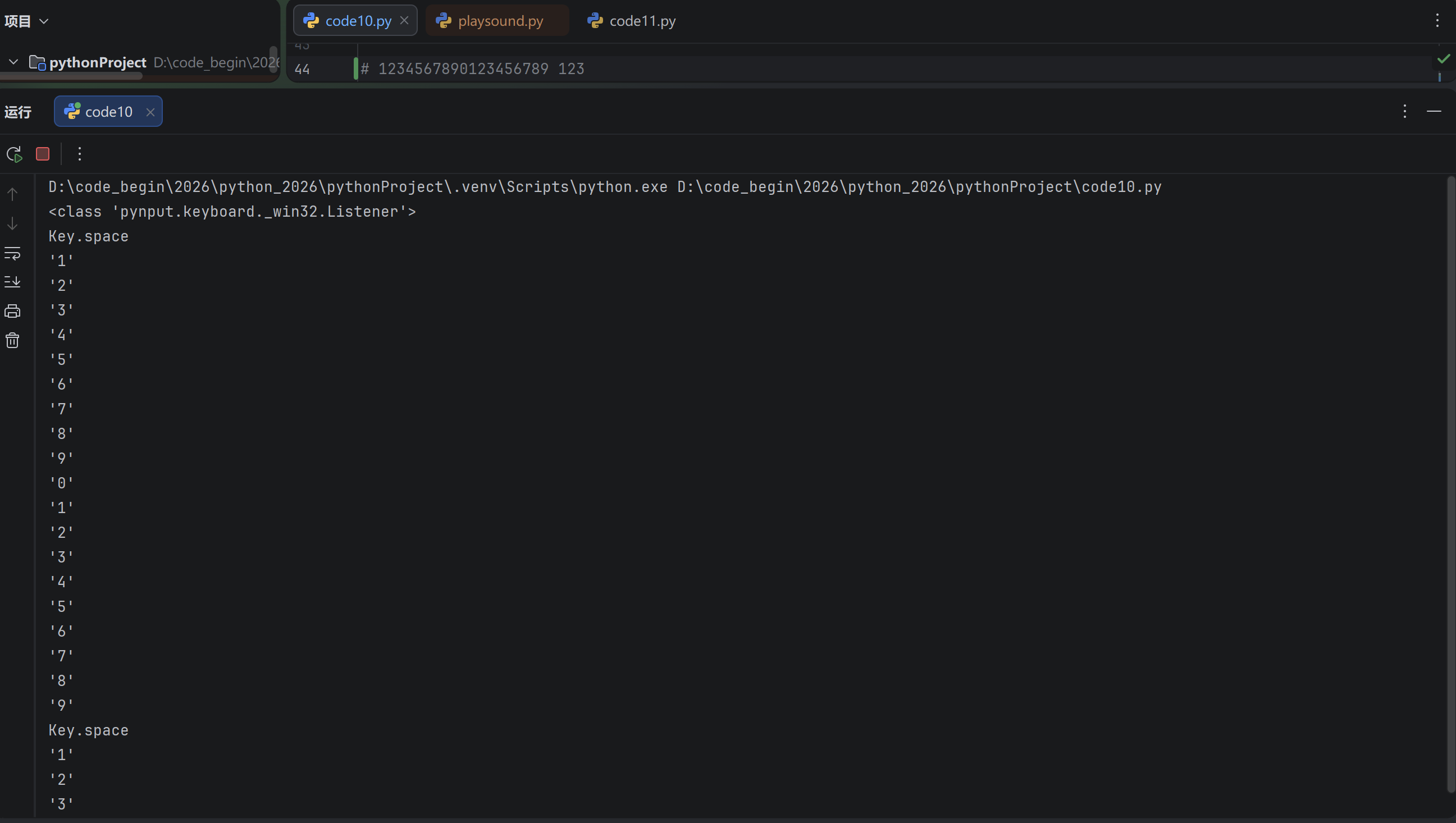Switch to the code11.py tab

(632, 21)
